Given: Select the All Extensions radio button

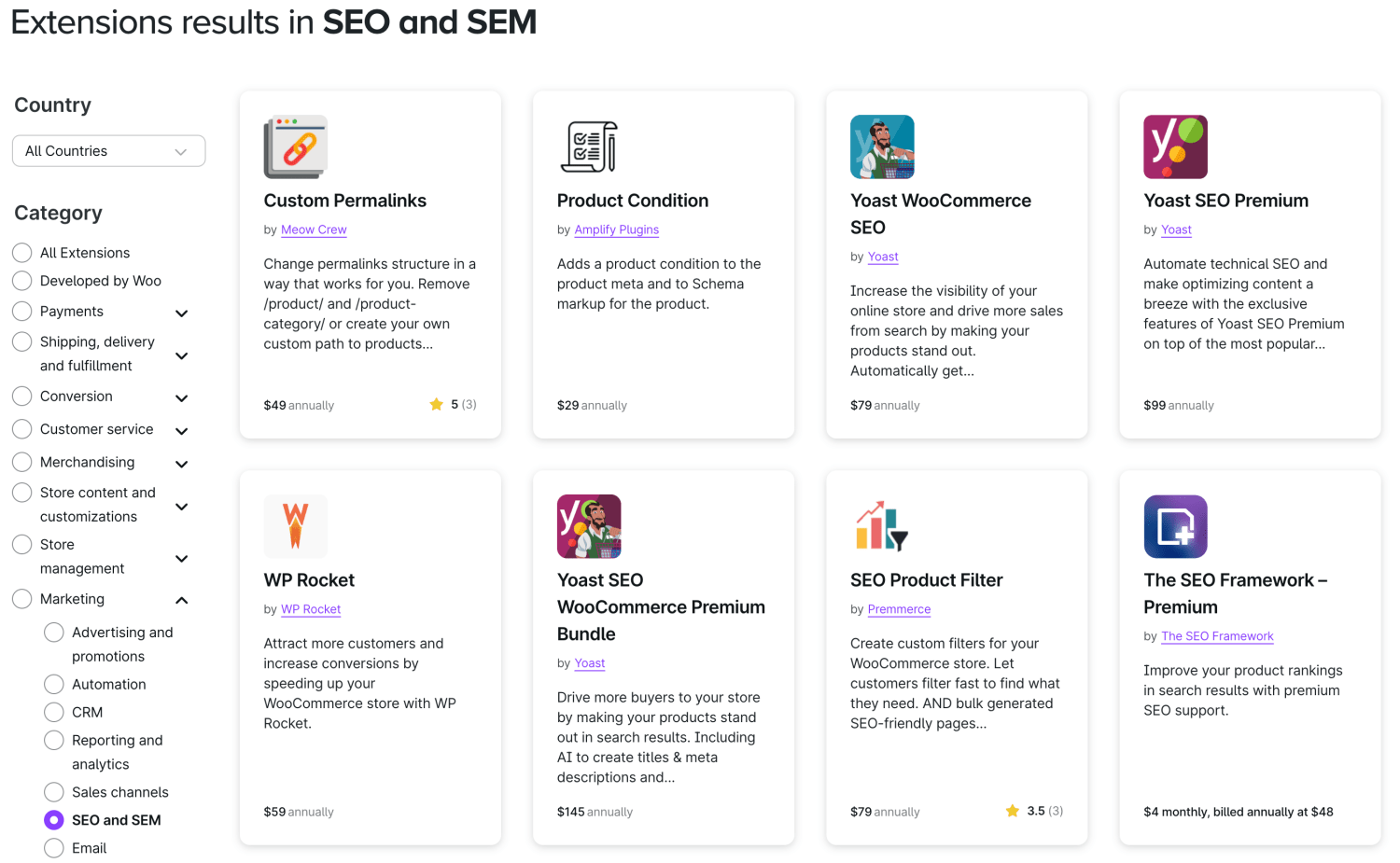Looking at the screenshot, I should point(21,252).
